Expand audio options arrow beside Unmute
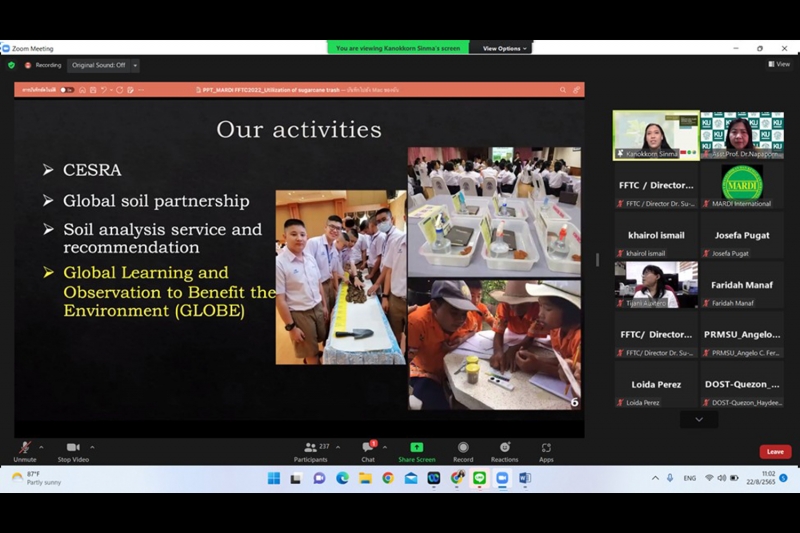Viewport: 800px width, 533px height. pos(41,447)
